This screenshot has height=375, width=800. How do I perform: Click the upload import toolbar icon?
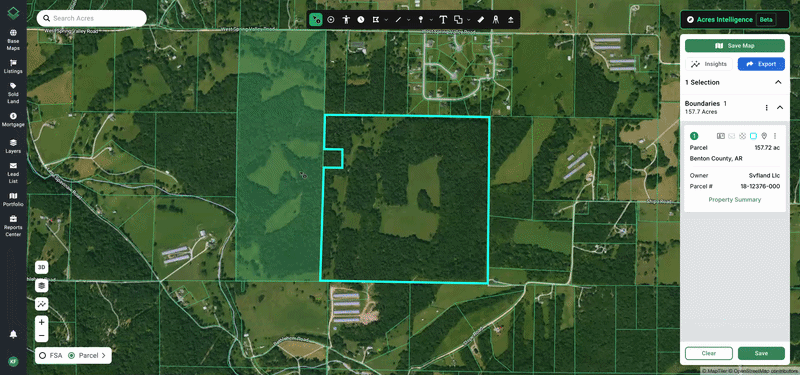coord(511,19)
